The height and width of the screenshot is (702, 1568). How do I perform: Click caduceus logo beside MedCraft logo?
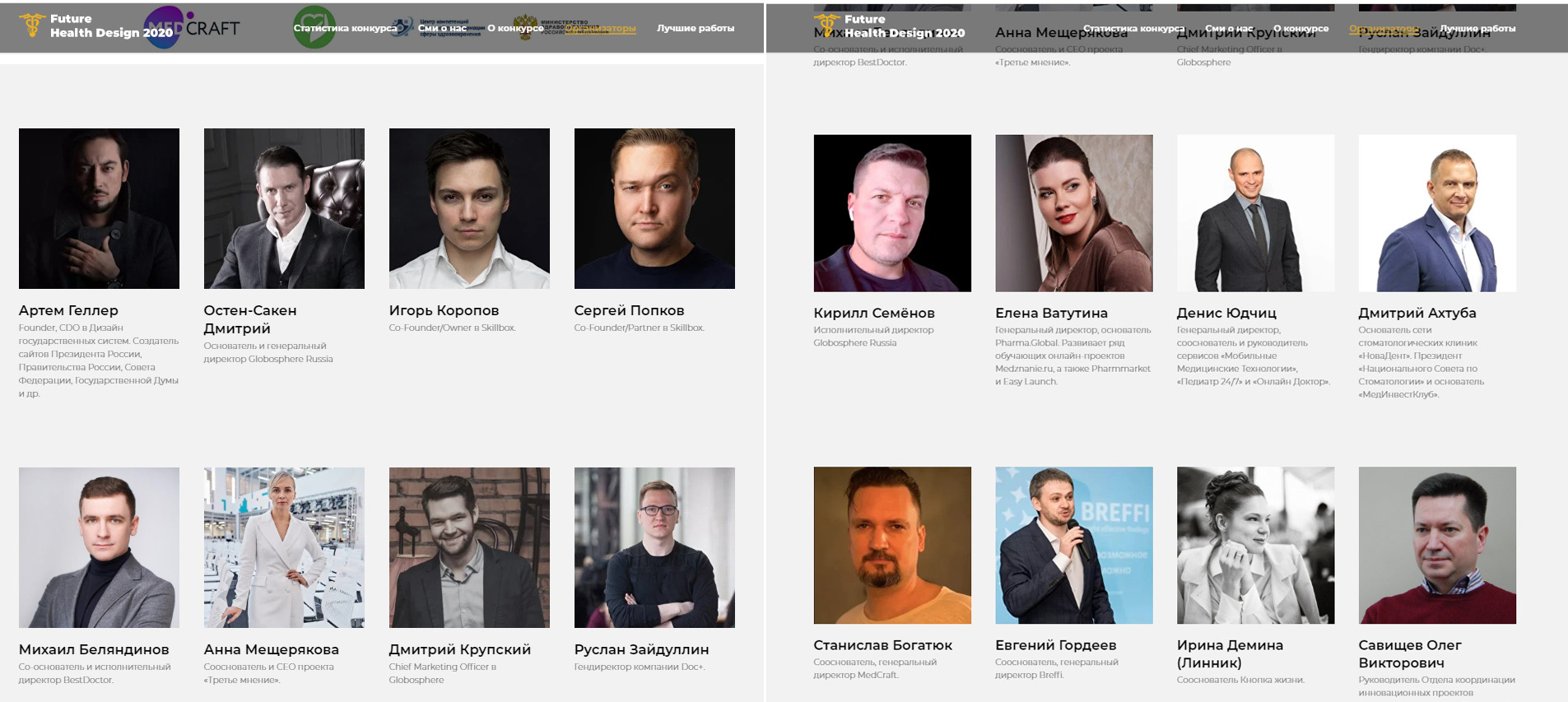32,26
